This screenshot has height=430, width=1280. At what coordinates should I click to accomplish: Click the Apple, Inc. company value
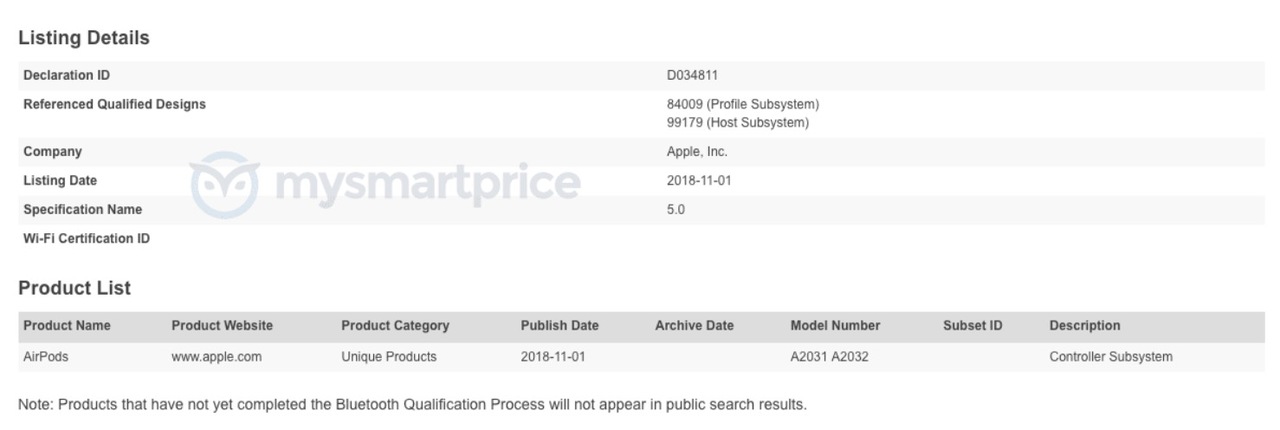pyautogui.click(x=697, y=152)
